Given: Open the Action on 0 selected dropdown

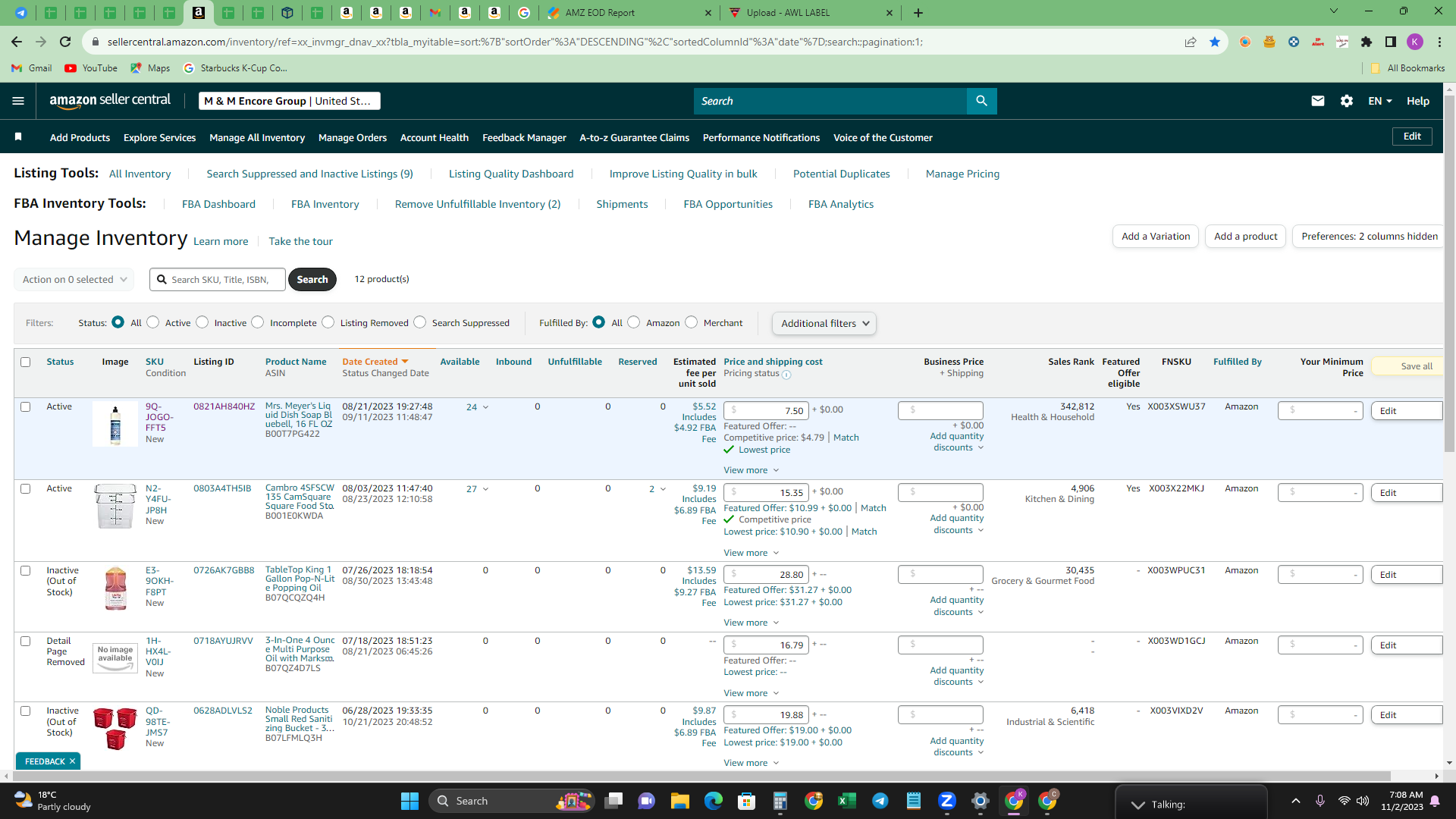Looking at the screenshot, I should click(x=74, y=280).
